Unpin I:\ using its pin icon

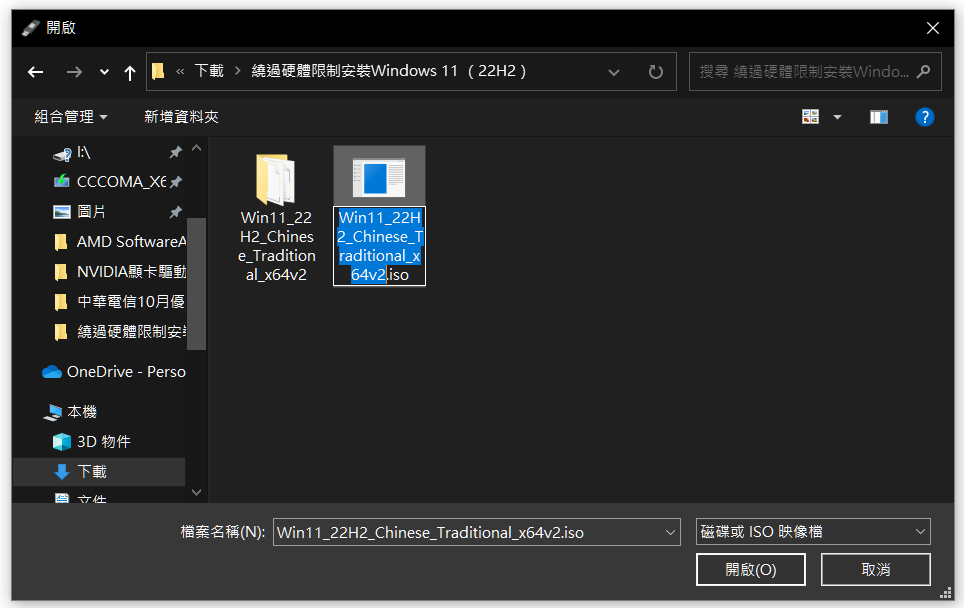click(176, 152)
